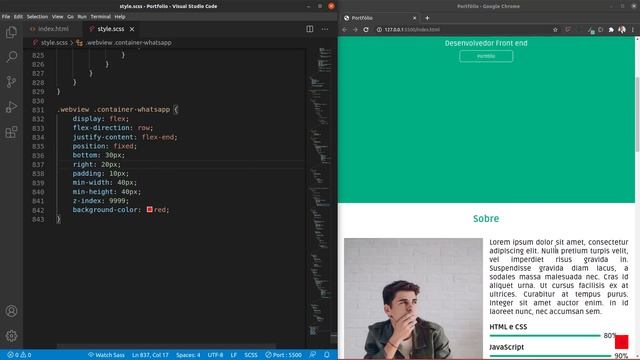Click the code minimap in VS Code
The width and height of the screenshot is (640, 360).
(x=321, y=192)
